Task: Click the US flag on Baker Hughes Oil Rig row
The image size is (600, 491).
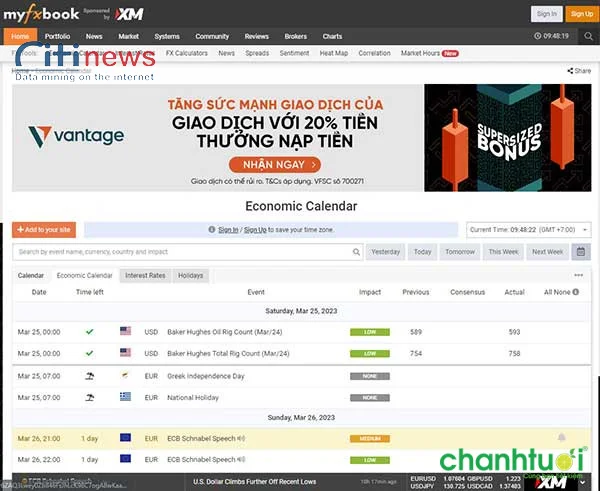Action: pos(125,331)
